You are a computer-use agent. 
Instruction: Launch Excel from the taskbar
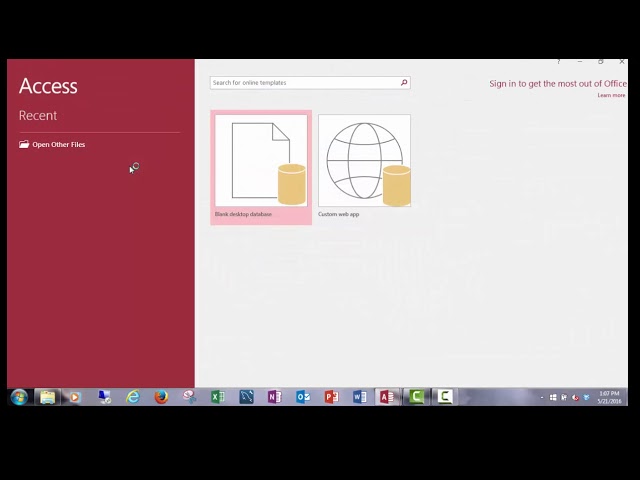click(x=218, y=397)
